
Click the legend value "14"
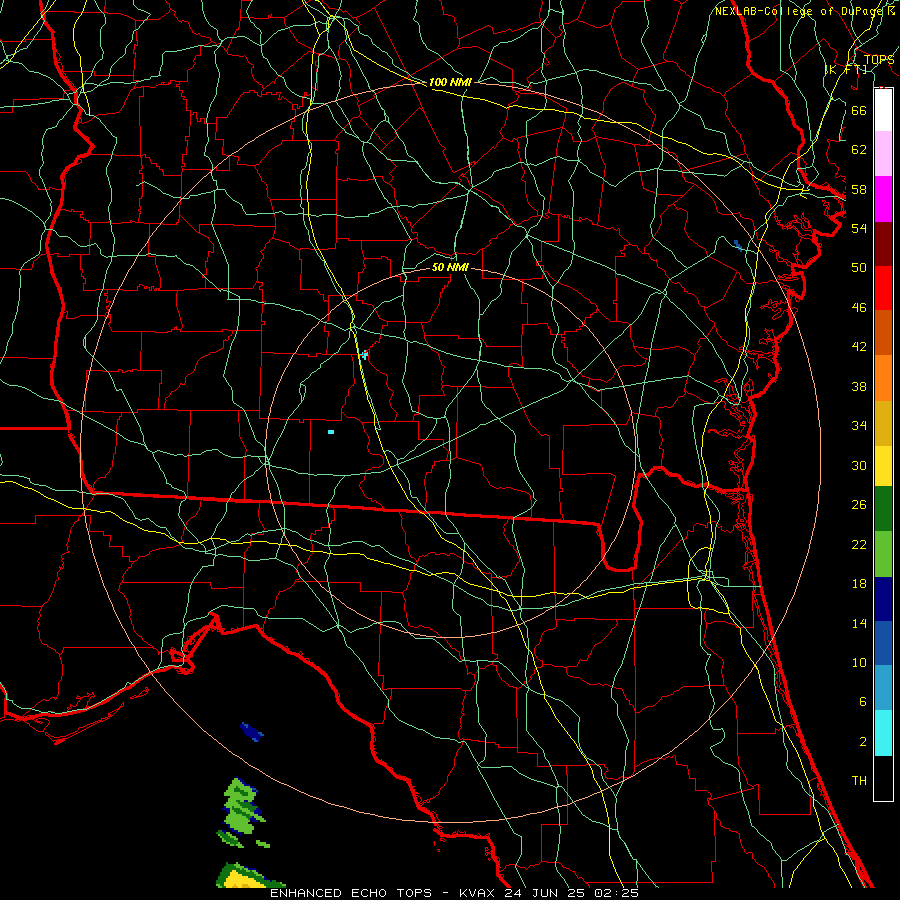coord(859,623)
